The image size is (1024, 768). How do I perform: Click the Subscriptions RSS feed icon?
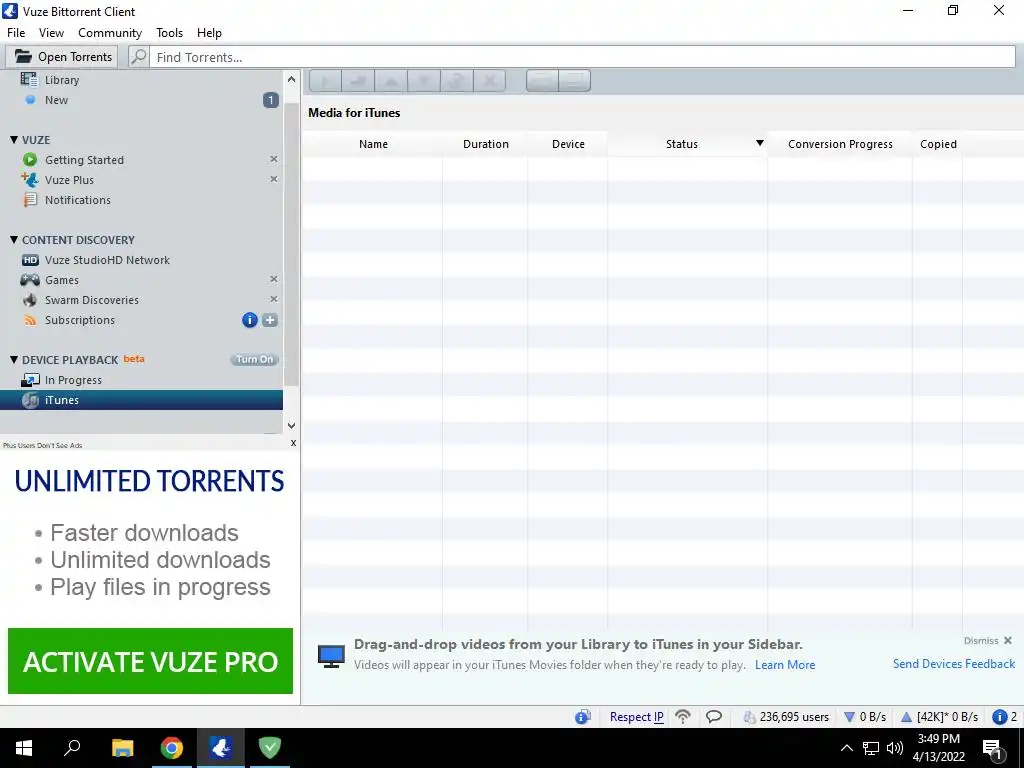30,320
